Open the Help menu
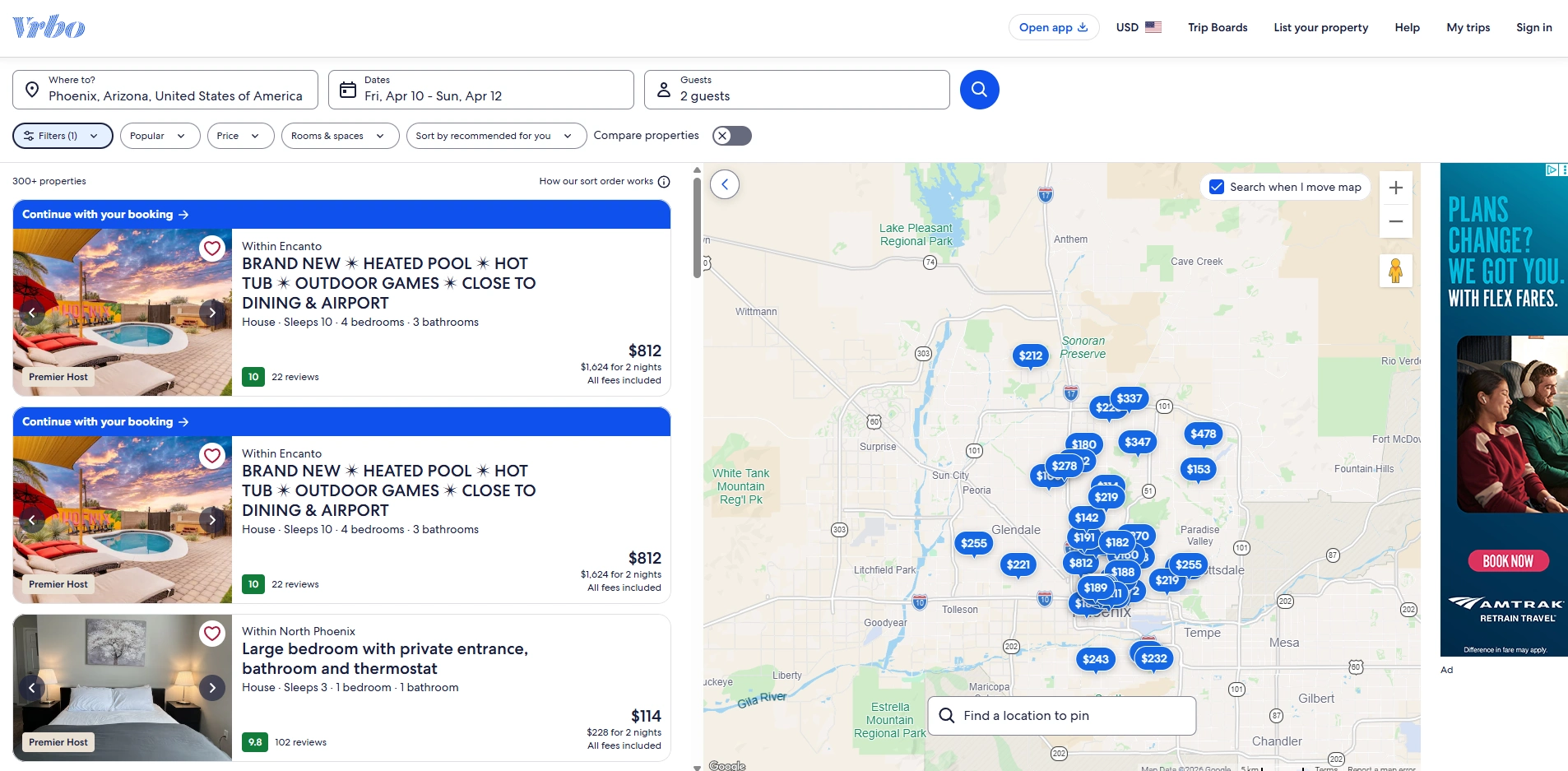This screenshot has width=1568, height=771. point(1407,27)
